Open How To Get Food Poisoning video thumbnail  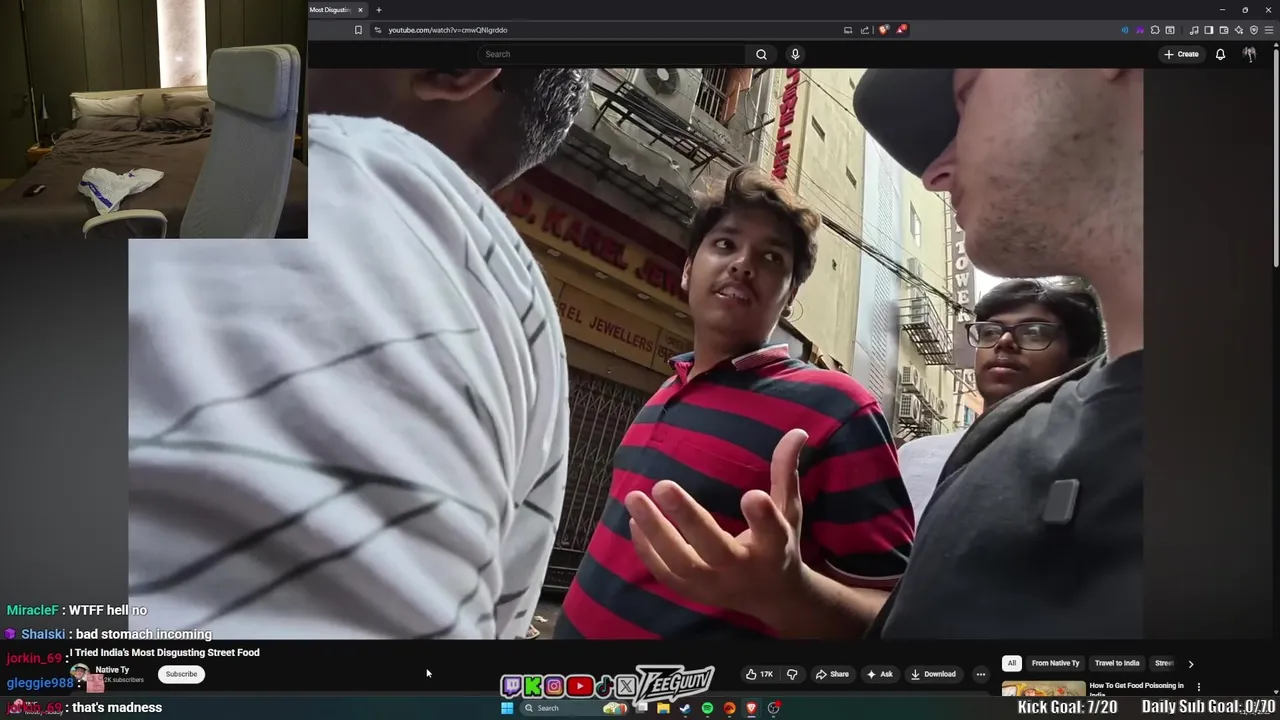point(1043,690)
